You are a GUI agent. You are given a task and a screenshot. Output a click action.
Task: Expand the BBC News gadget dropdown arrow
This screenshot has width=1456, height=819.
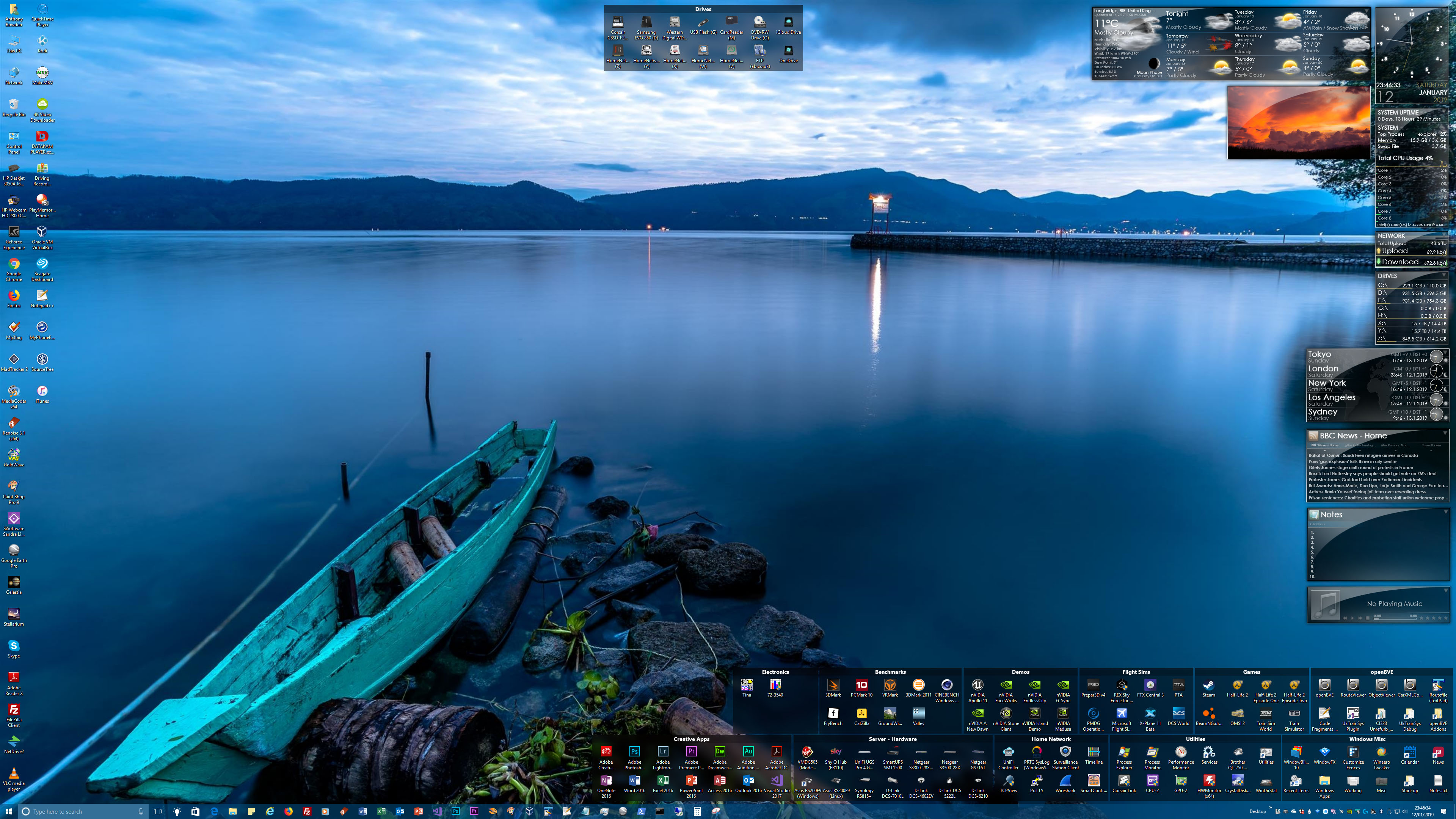[x=1445, y=433]
